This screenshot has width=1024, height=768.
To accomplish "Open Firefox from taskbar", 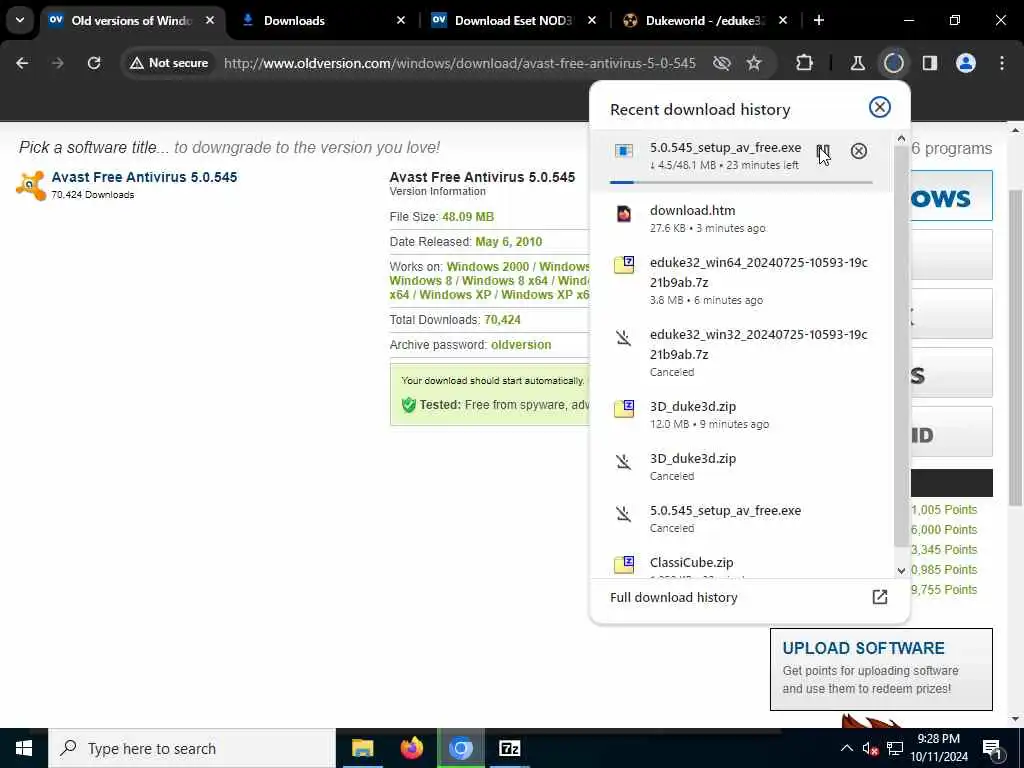I will pyautogui.click(x=411, y=748).
